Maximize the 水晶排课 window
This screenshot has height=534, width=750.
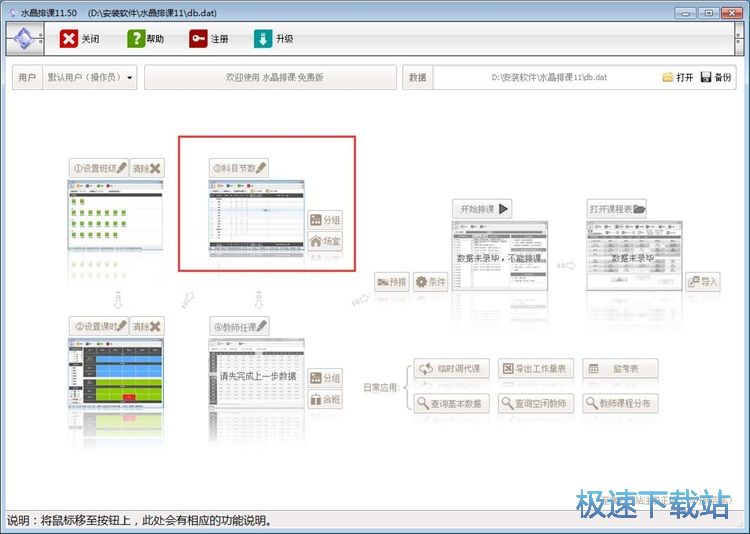point(709,13)
